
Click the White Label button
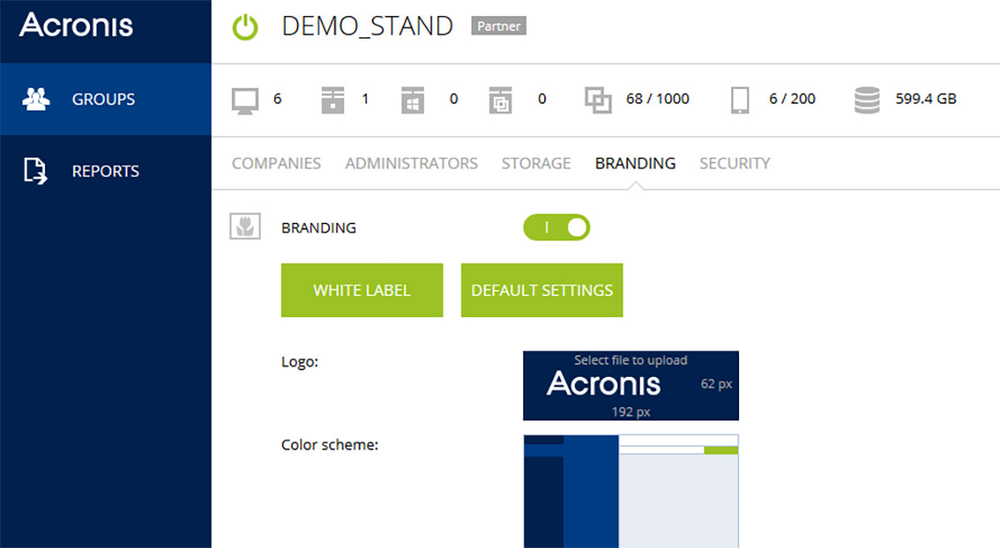click(362, 290)
